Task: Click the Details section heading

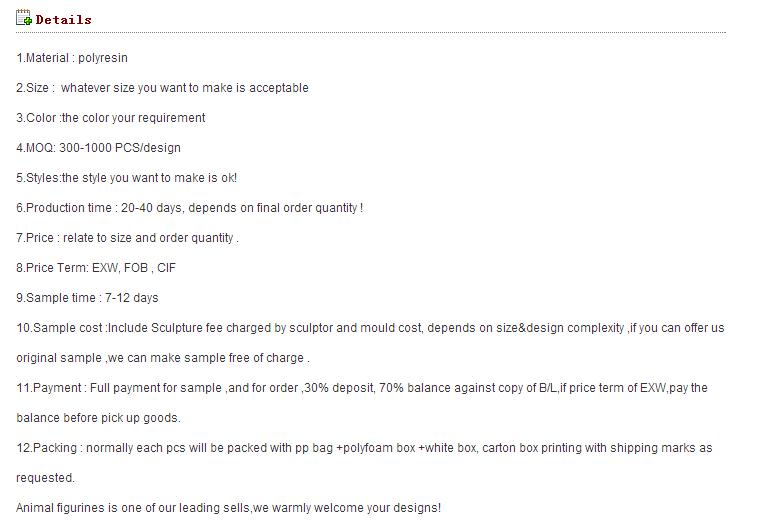Action: tap(63, 20)
